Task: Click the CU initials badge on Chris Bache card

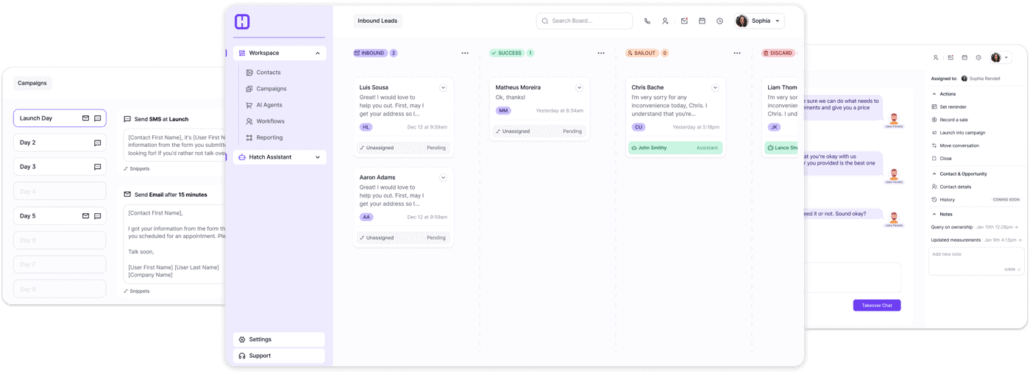Action: (x=638, y=127)
